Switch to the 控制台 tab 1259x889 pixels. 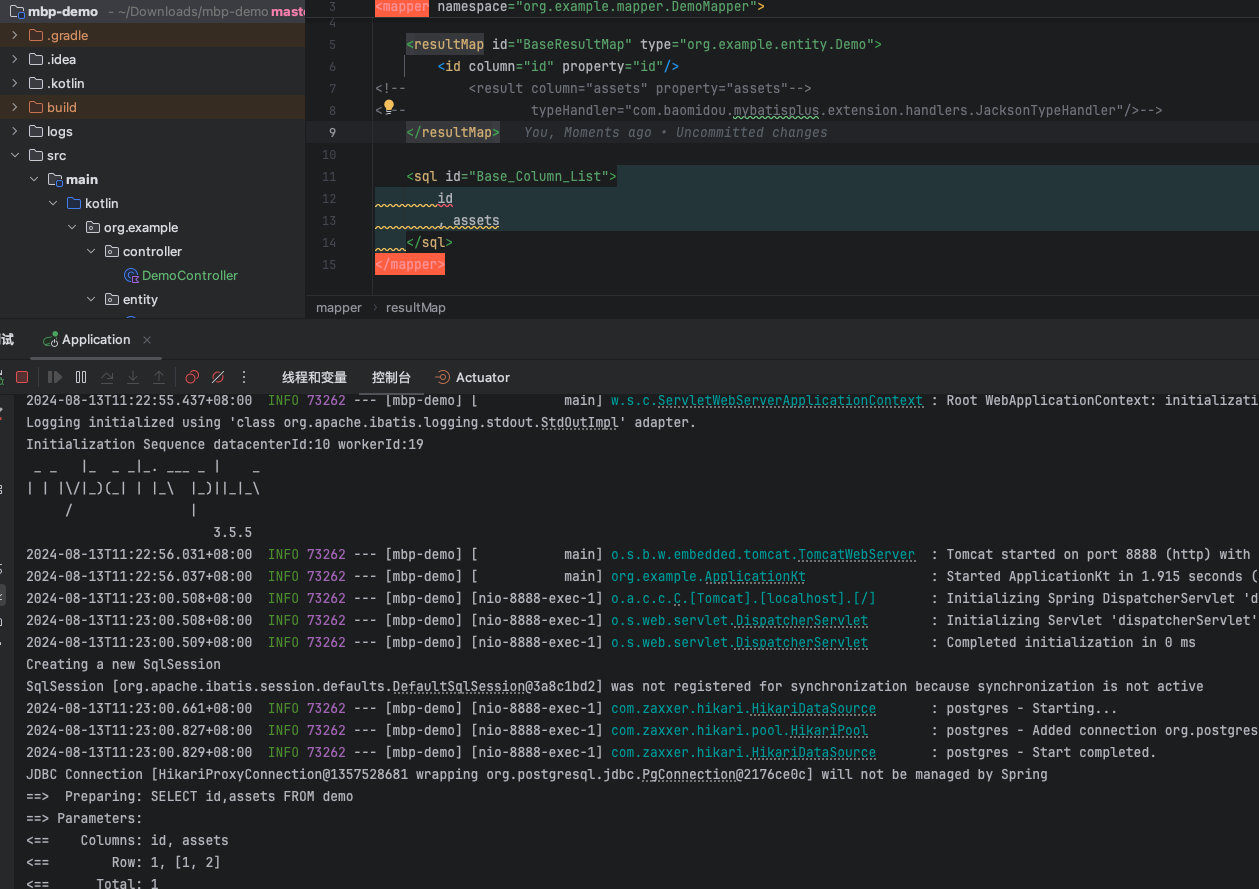(391, 377)
